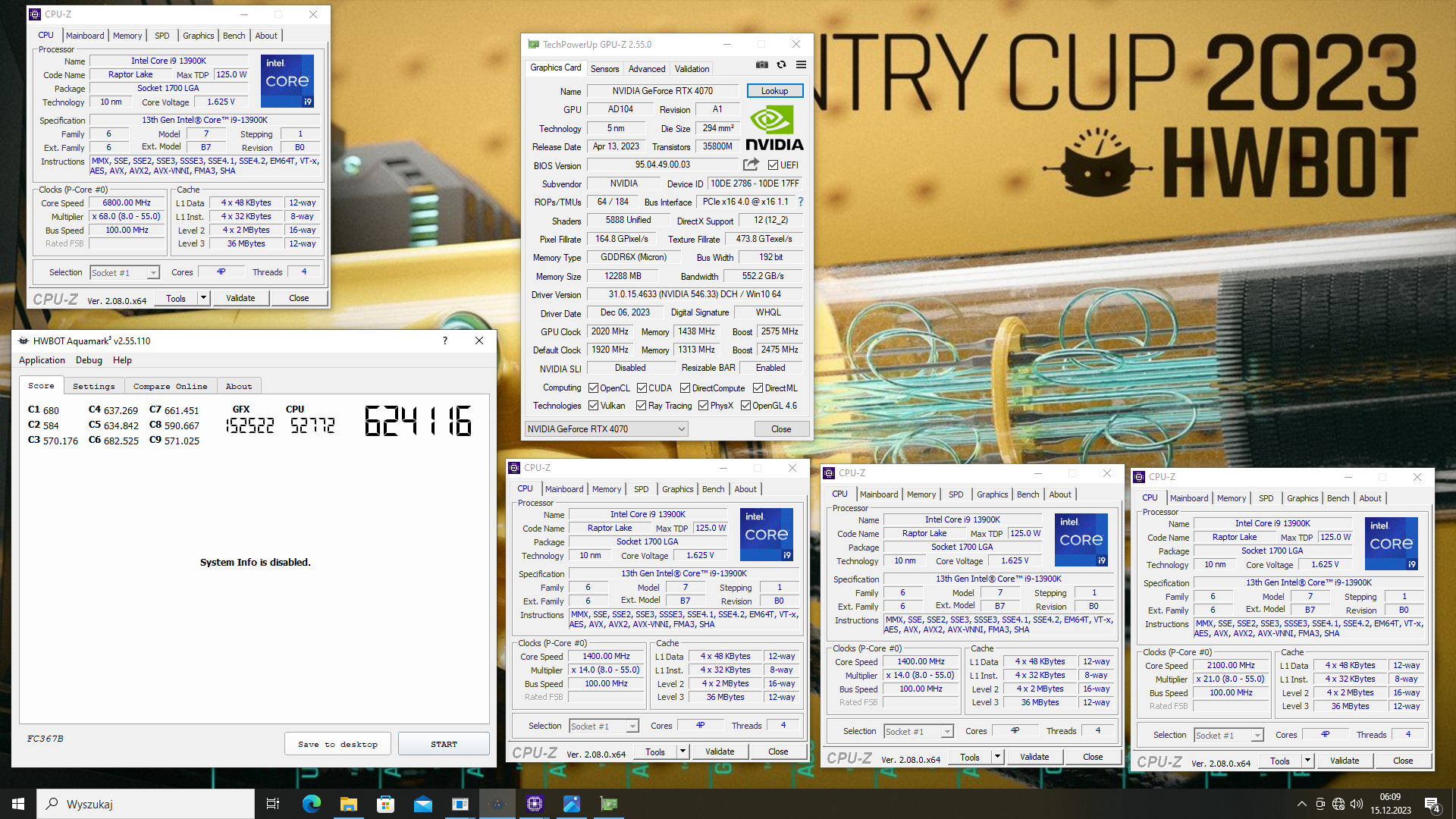Open the volume control tray icon
The width and height of the screenshot is (1456, 819).
(1357, 804)
